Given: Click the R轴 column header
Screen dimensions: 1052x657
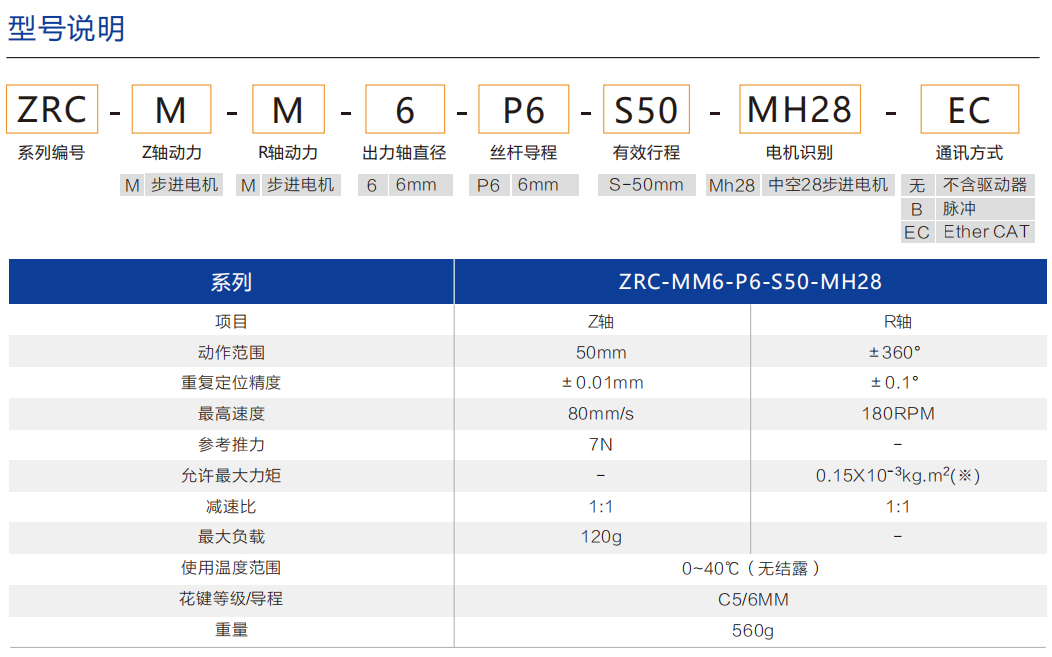Looking at the screenshot, I should [x=898, y=320].
